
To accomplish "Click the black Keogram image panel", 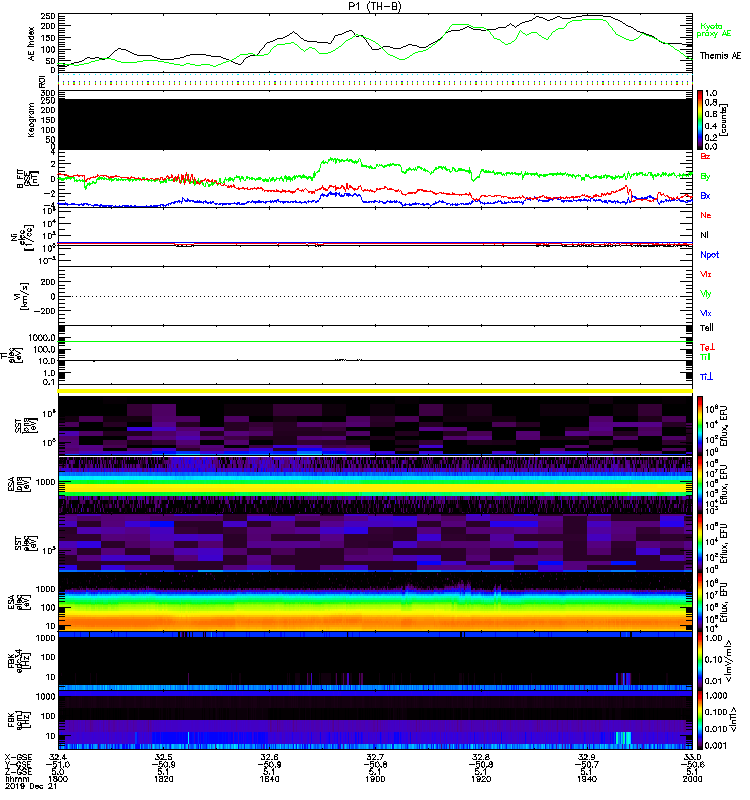I will click(x=375, y=124).
